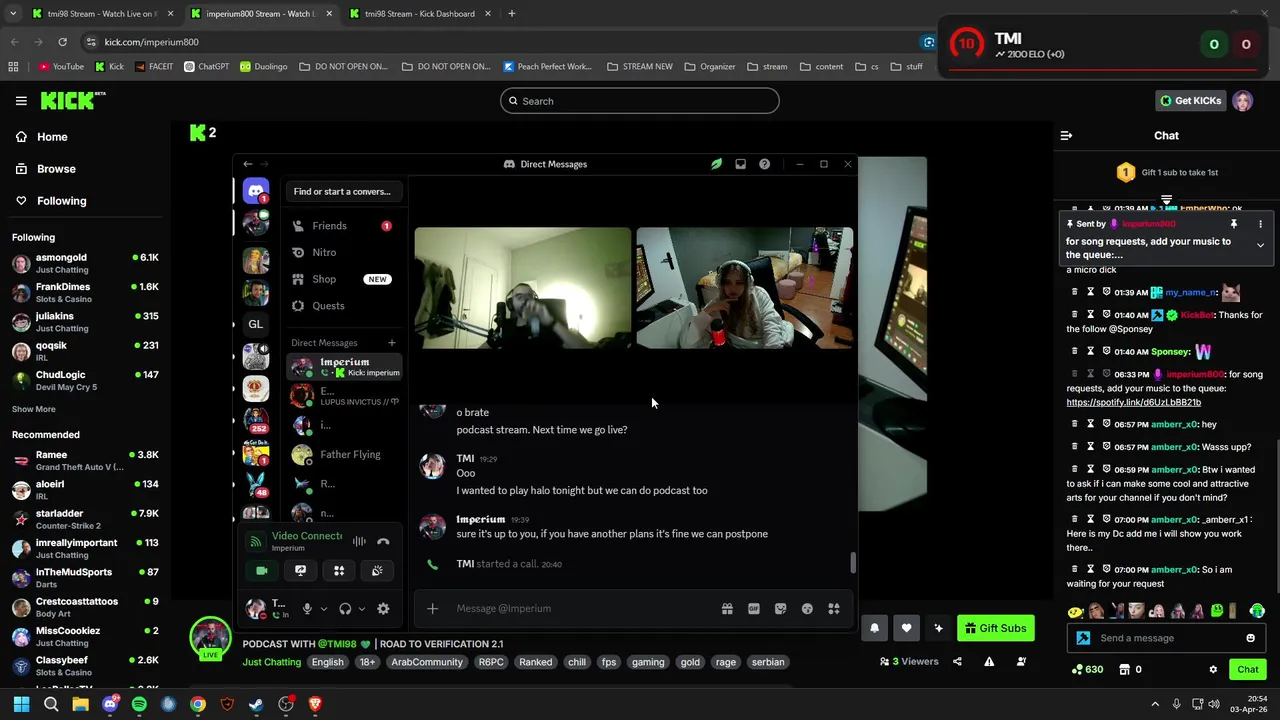
Task: Open the Discord inbox icon
Action: point(740,164)
